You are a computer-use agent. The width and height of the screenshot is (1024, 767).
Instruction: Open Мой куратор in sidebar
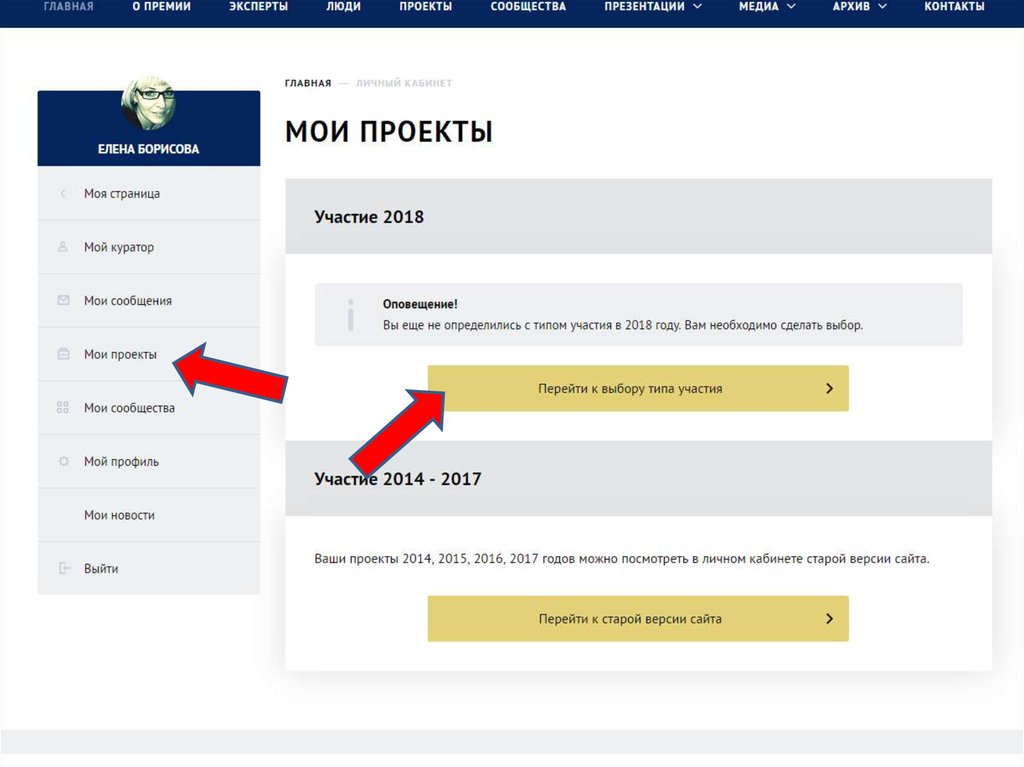pos(149,247)
